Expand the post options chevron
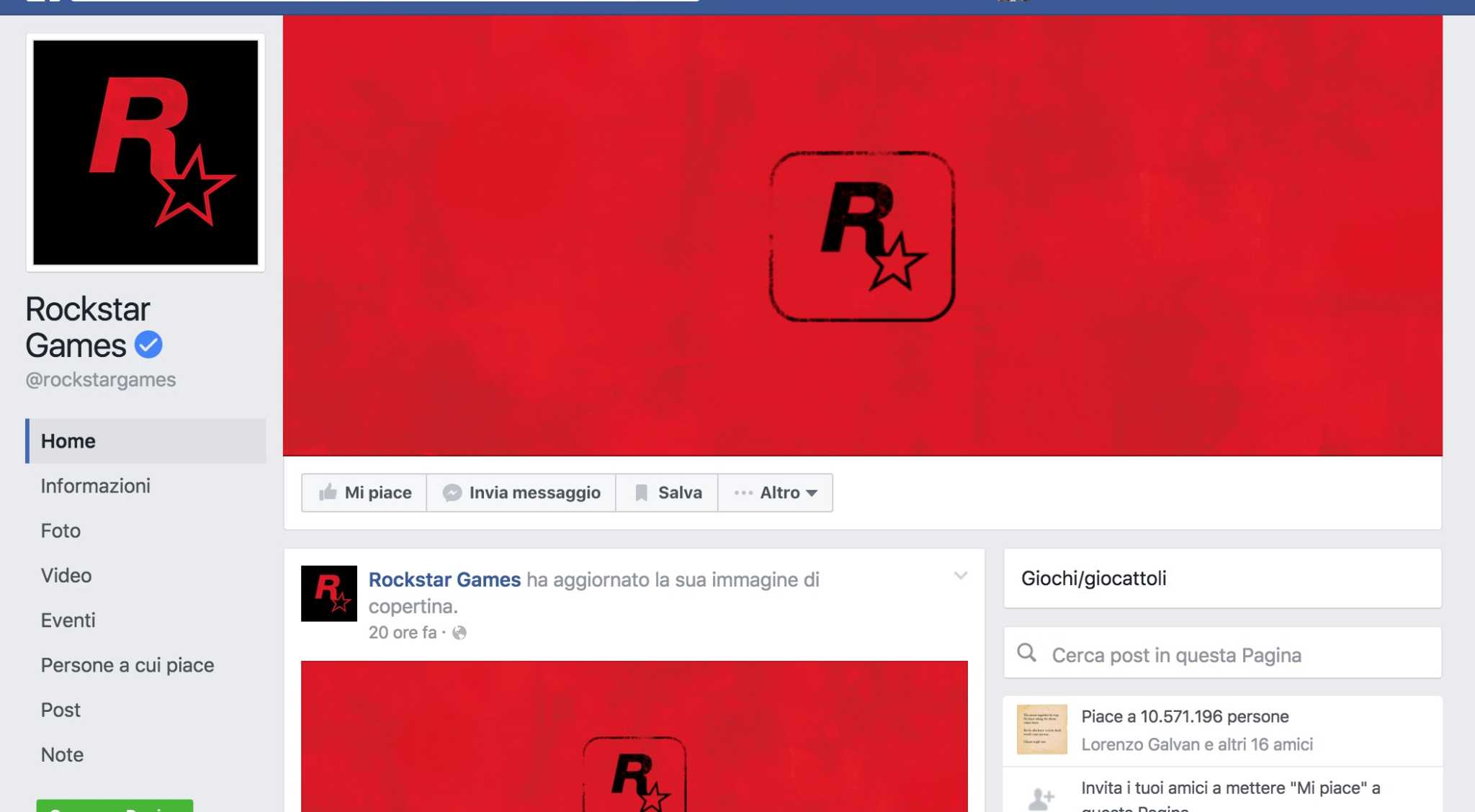1475x812 pixels. (x=960, y=576)
